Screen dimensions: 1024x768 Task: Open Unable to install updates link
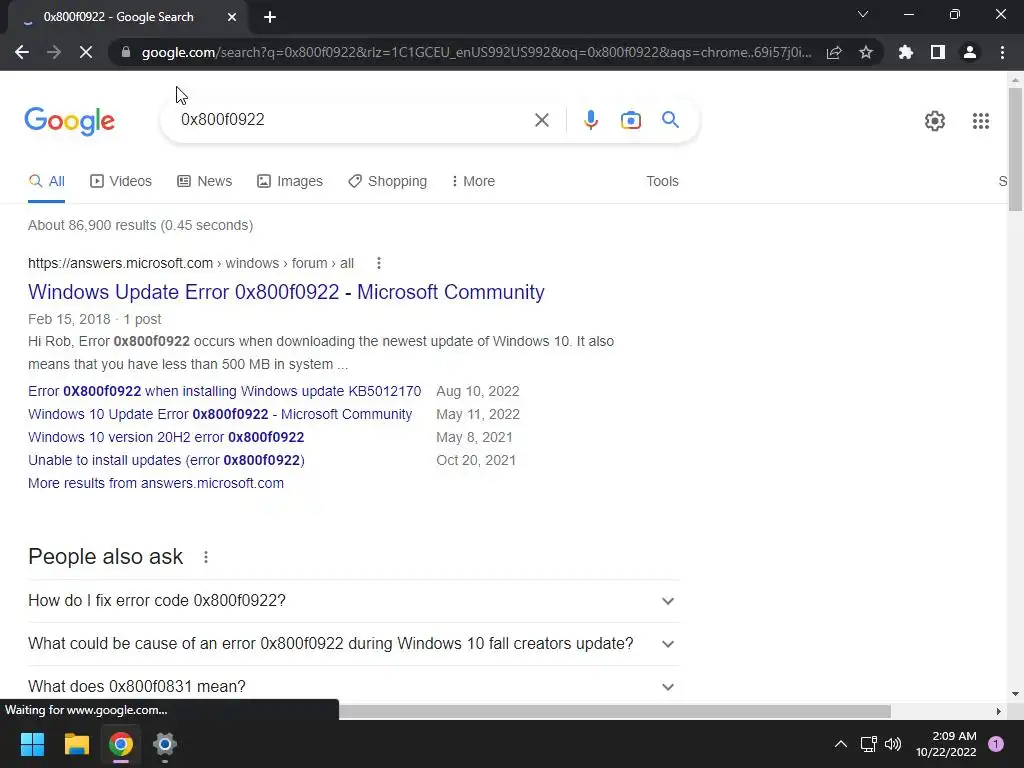[167, 460]
